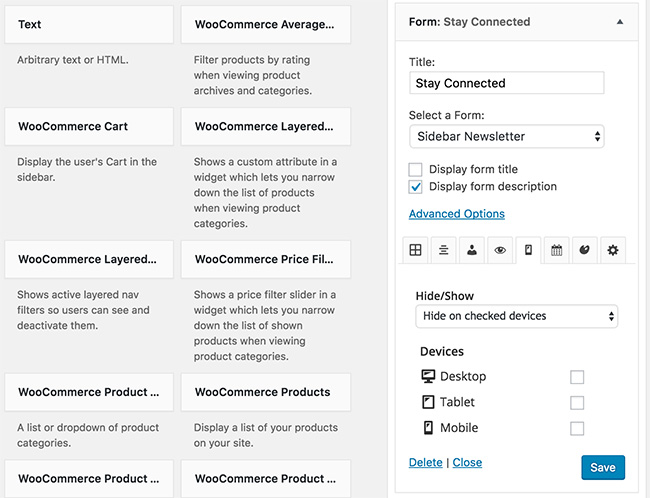This screenshot has height=498, width=650.
Task: Select the WooCommerce Price Filter widget
Action: pos(266,259)
